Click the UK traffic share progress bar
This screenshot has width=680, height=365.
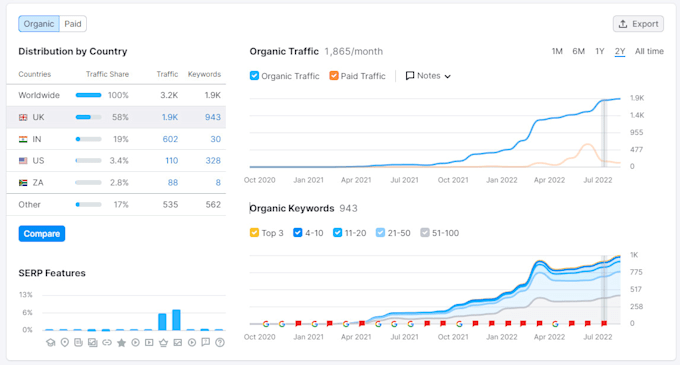tap(88, 117)
